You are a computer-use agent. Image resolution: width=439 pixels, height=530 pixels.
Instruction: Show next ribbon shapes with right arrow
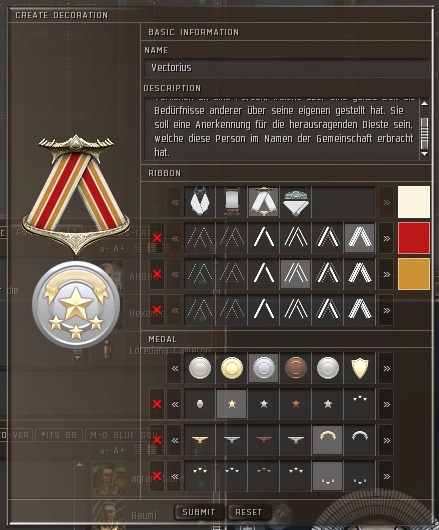pos(386,202)
